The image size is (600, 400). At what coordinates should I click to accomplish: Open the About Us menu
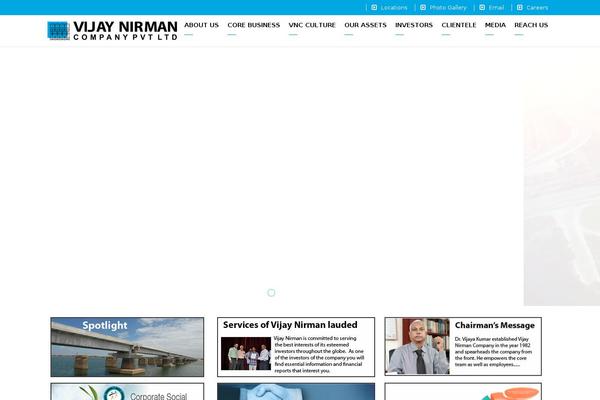[201, 25]
